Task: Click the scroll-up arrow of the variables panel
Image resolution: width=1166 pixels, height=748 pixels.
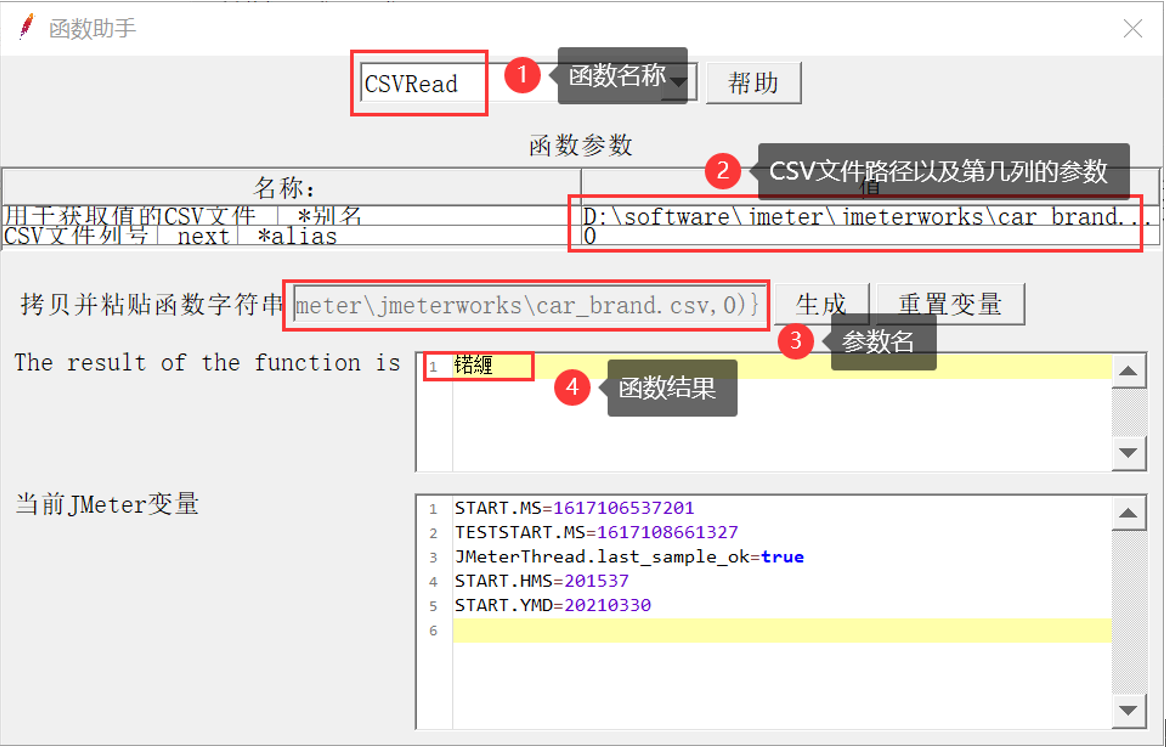Action: [1131, 512]
